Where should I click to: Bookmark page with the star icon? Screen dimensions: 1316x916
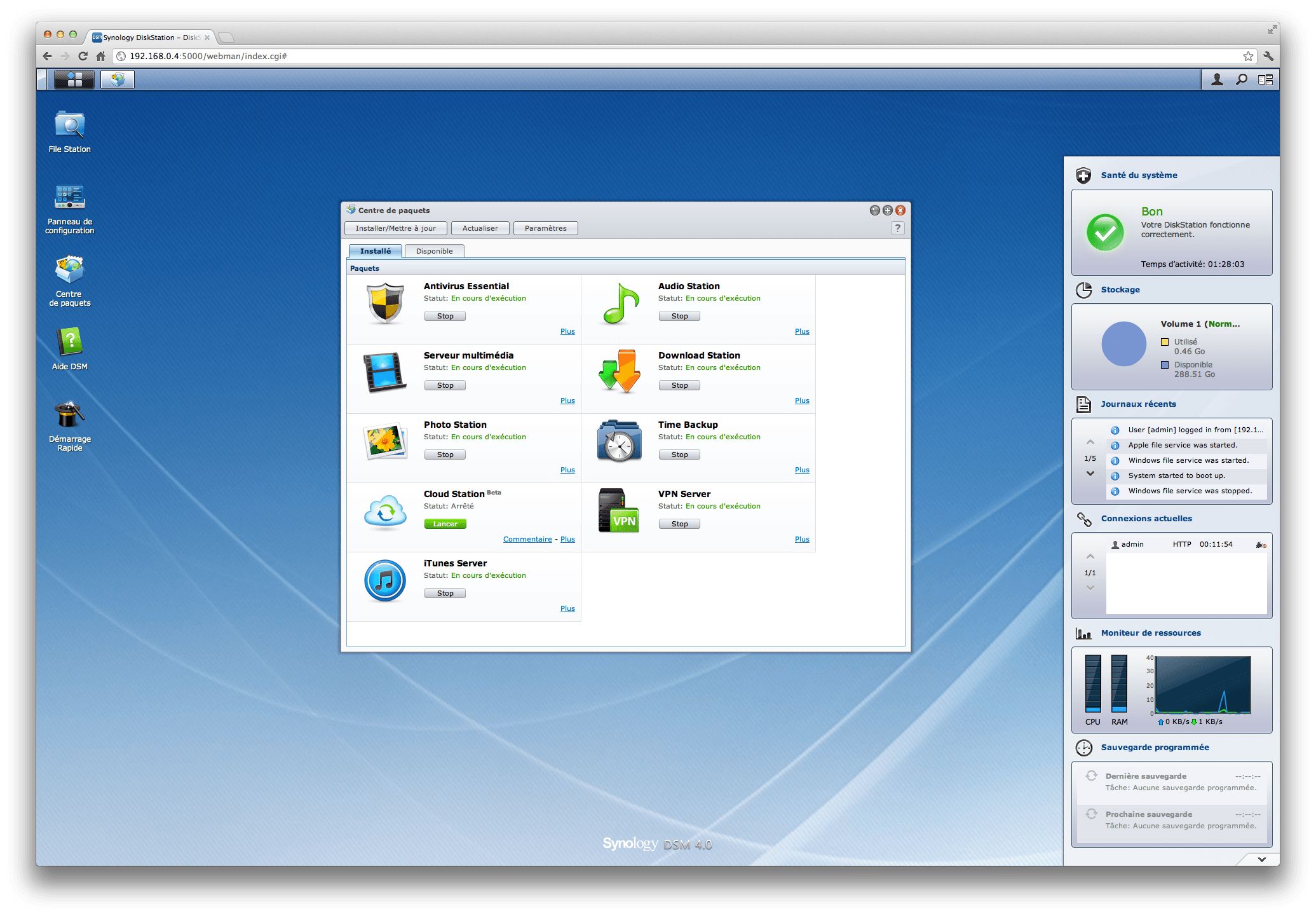tap(1248, 56)
